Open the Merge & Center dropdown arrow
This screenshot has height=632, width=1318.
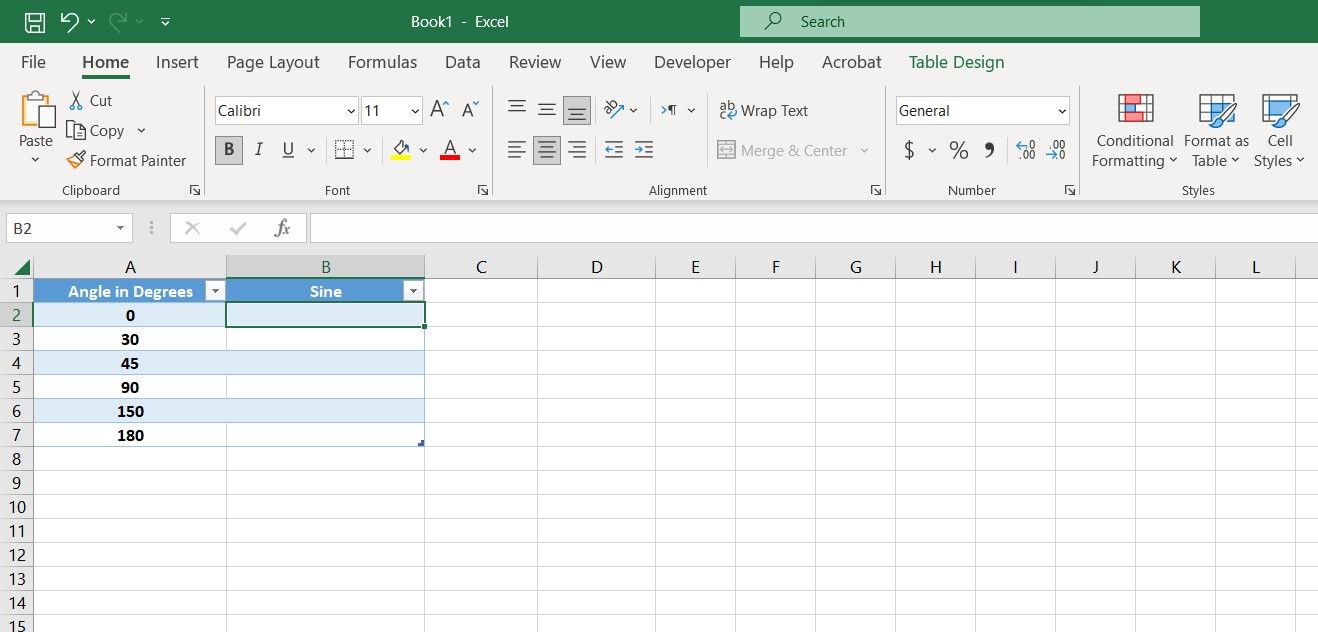864,150
